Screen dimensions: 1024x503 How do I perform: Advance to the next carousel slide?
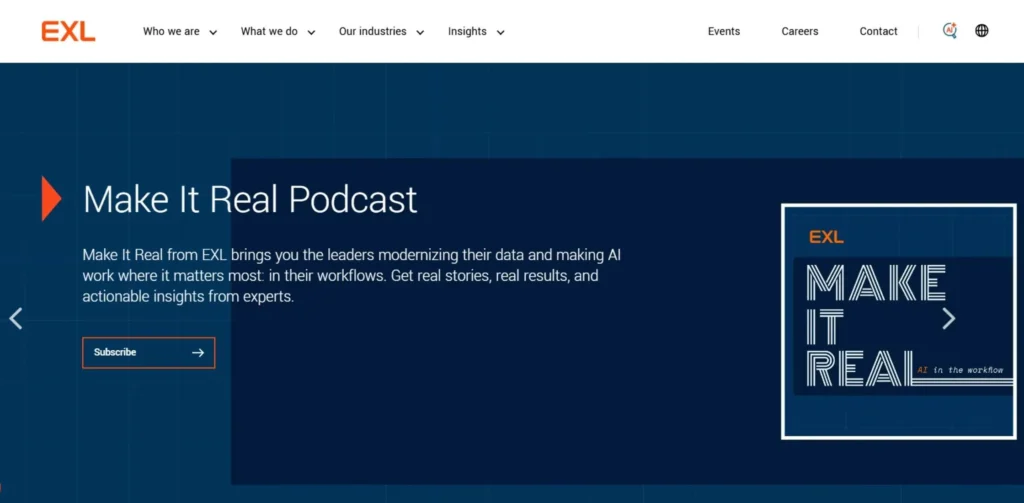(x=949, y=319)
